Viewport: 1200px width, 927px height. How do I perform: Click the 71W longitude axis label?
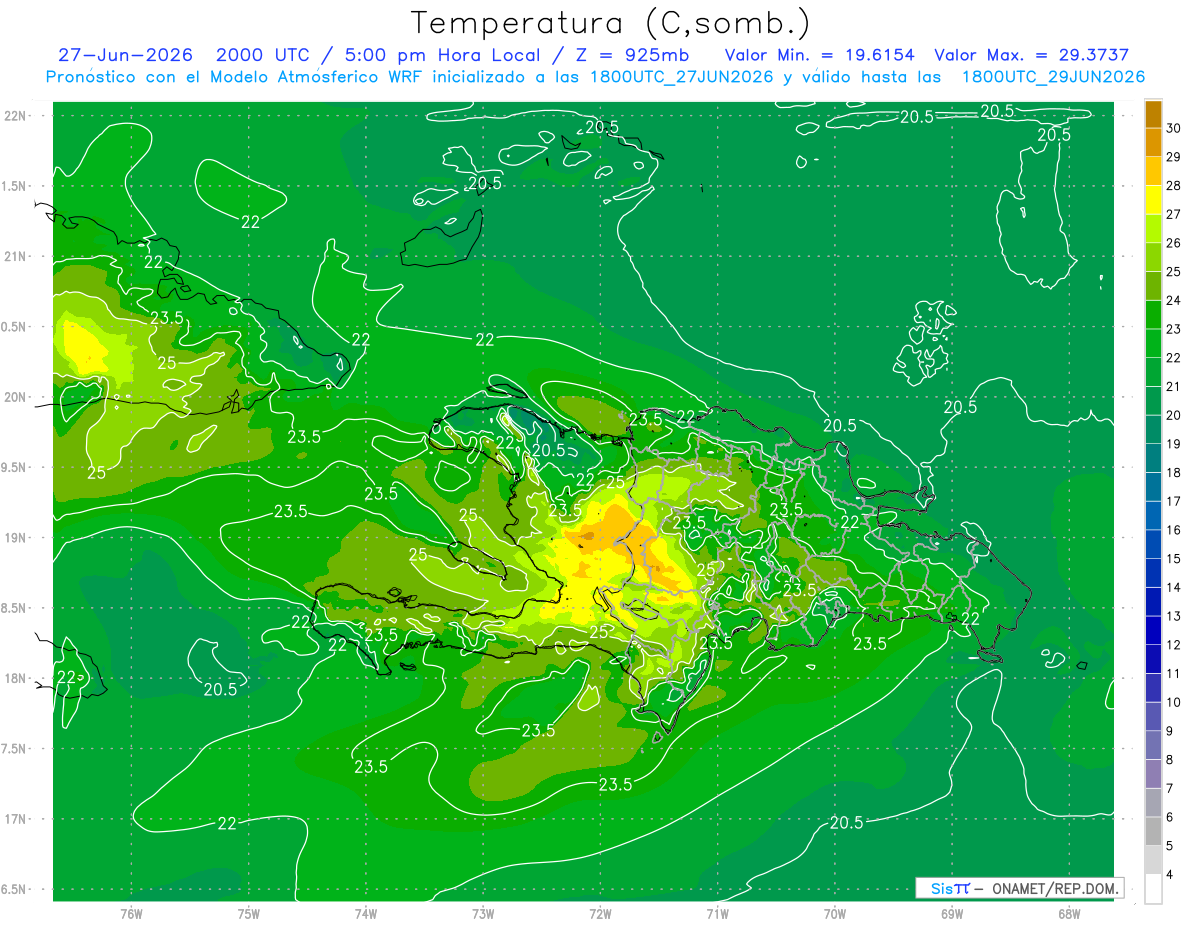click(x=717, y=914)
